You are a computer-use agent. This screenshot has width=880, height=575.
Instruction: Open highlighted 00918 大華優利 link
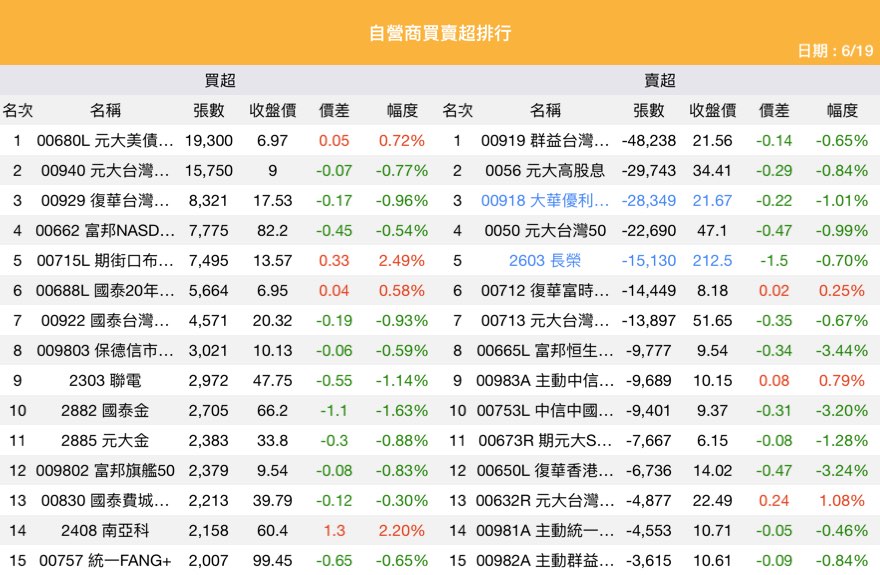tap(545, 200)
